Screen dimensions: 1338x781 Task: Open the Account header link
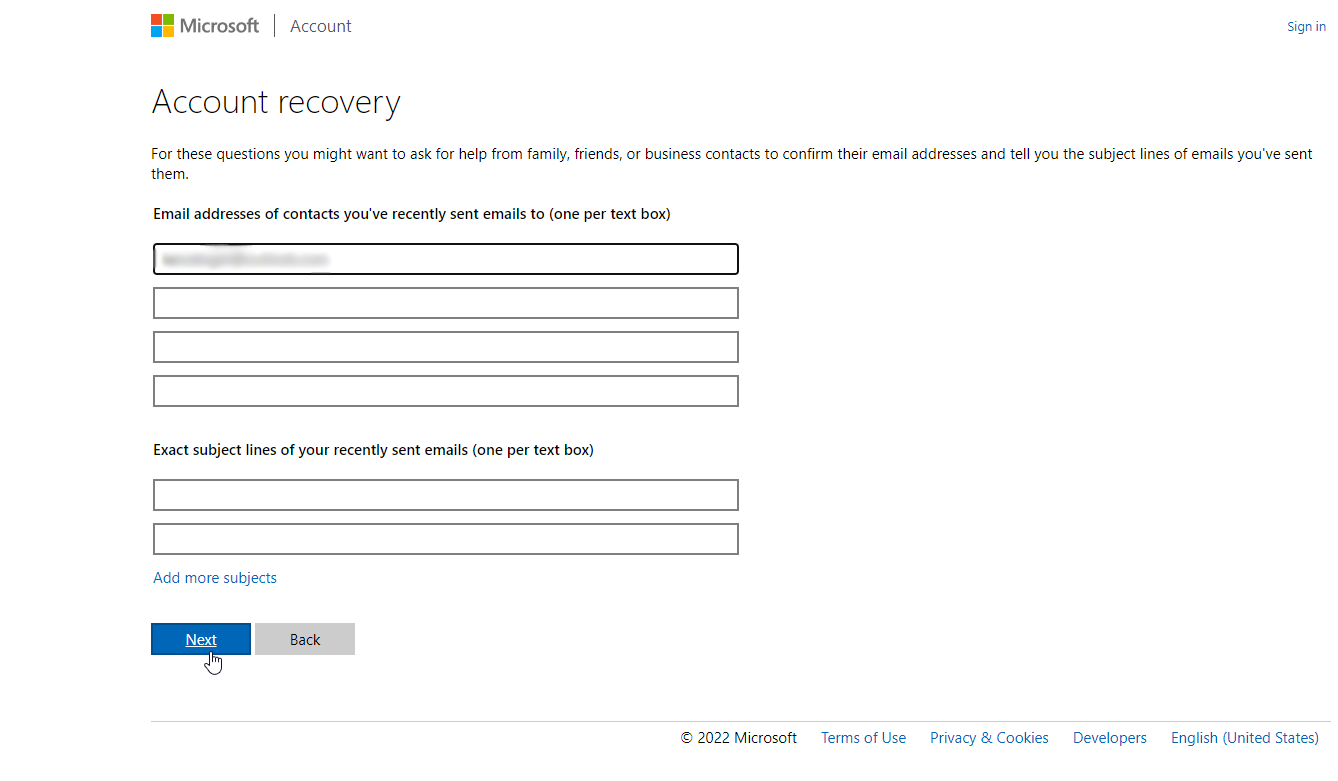321,26
